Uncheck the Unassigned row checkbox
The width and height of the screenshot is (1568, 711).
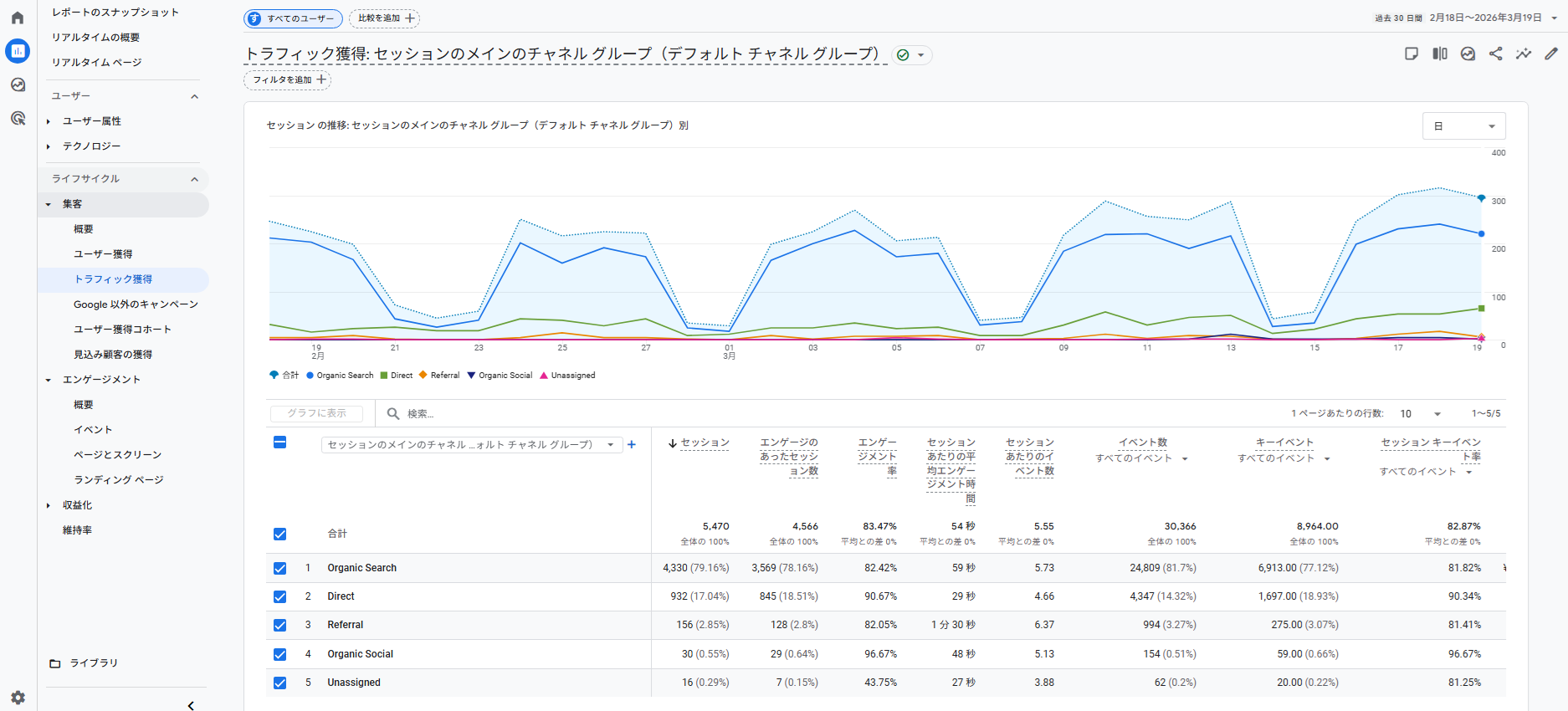[x=280, y=683]
